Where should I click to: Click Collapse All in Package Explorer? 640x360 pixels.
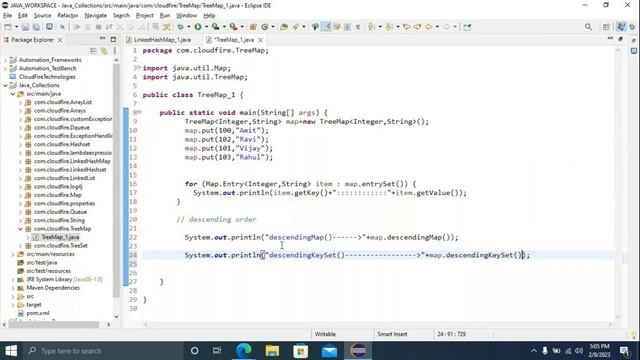click(93, 51)
